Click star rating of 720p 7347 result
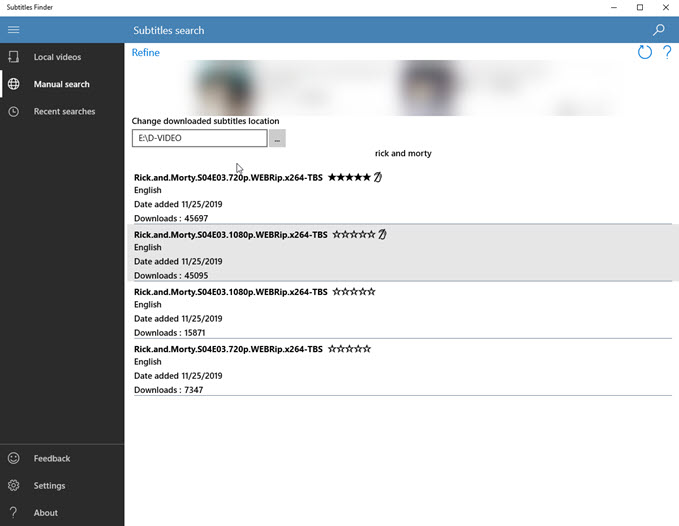 point(349,349)
